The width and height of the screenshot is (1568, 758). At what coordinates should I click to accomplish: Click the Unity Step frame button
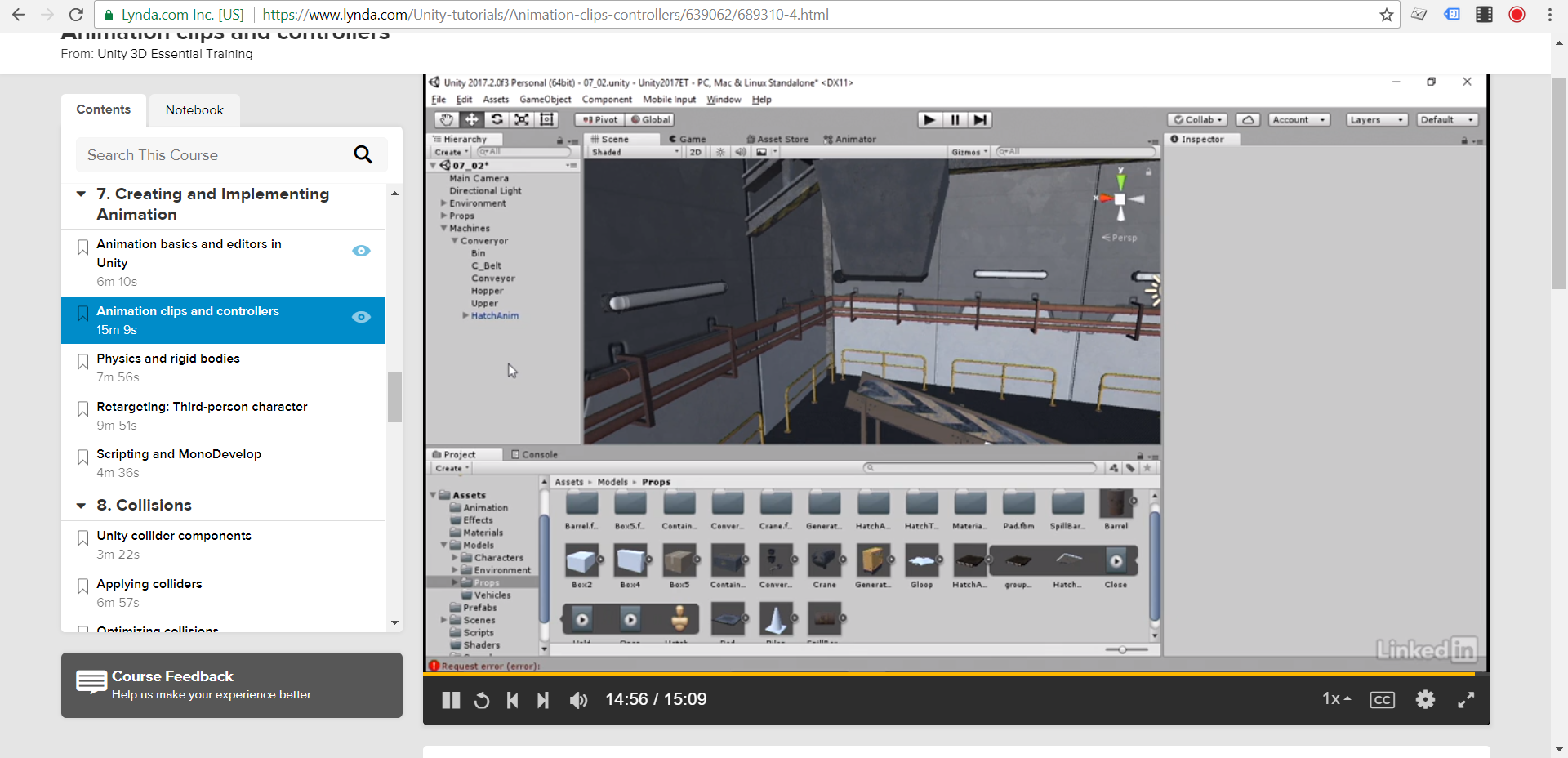tap(980, 119)
